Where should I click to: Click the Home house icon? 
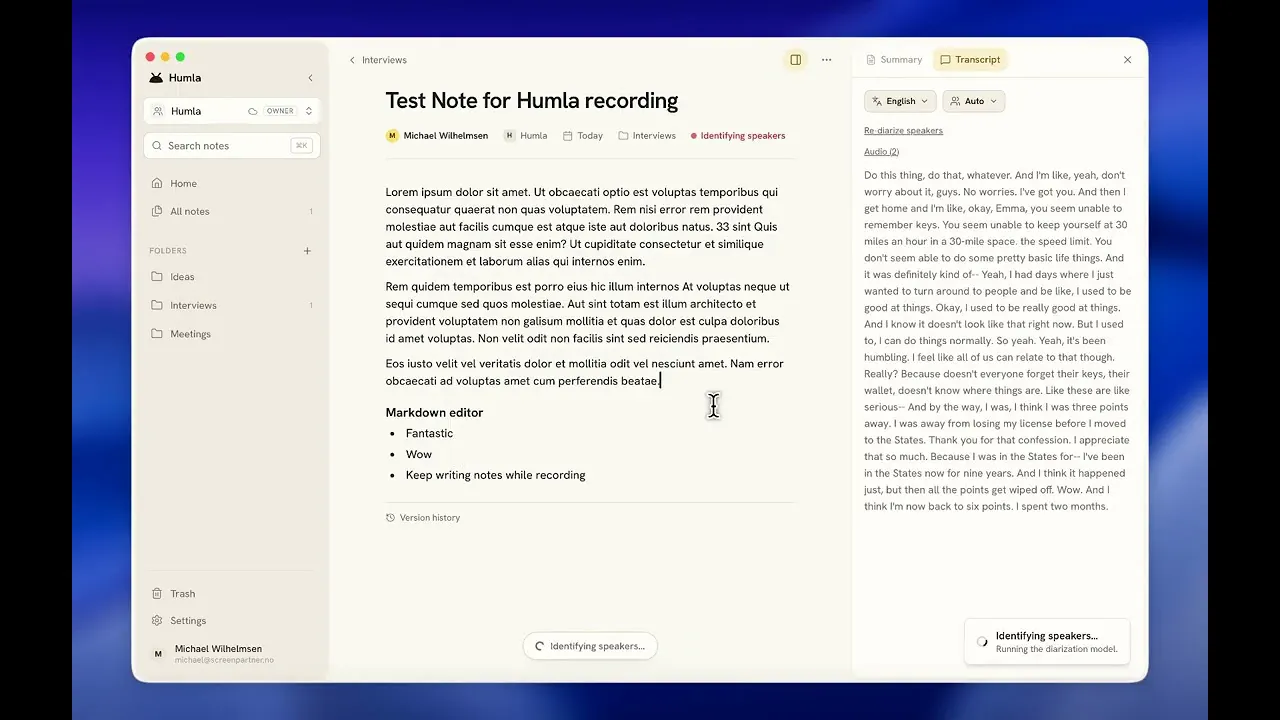(157, 183)
